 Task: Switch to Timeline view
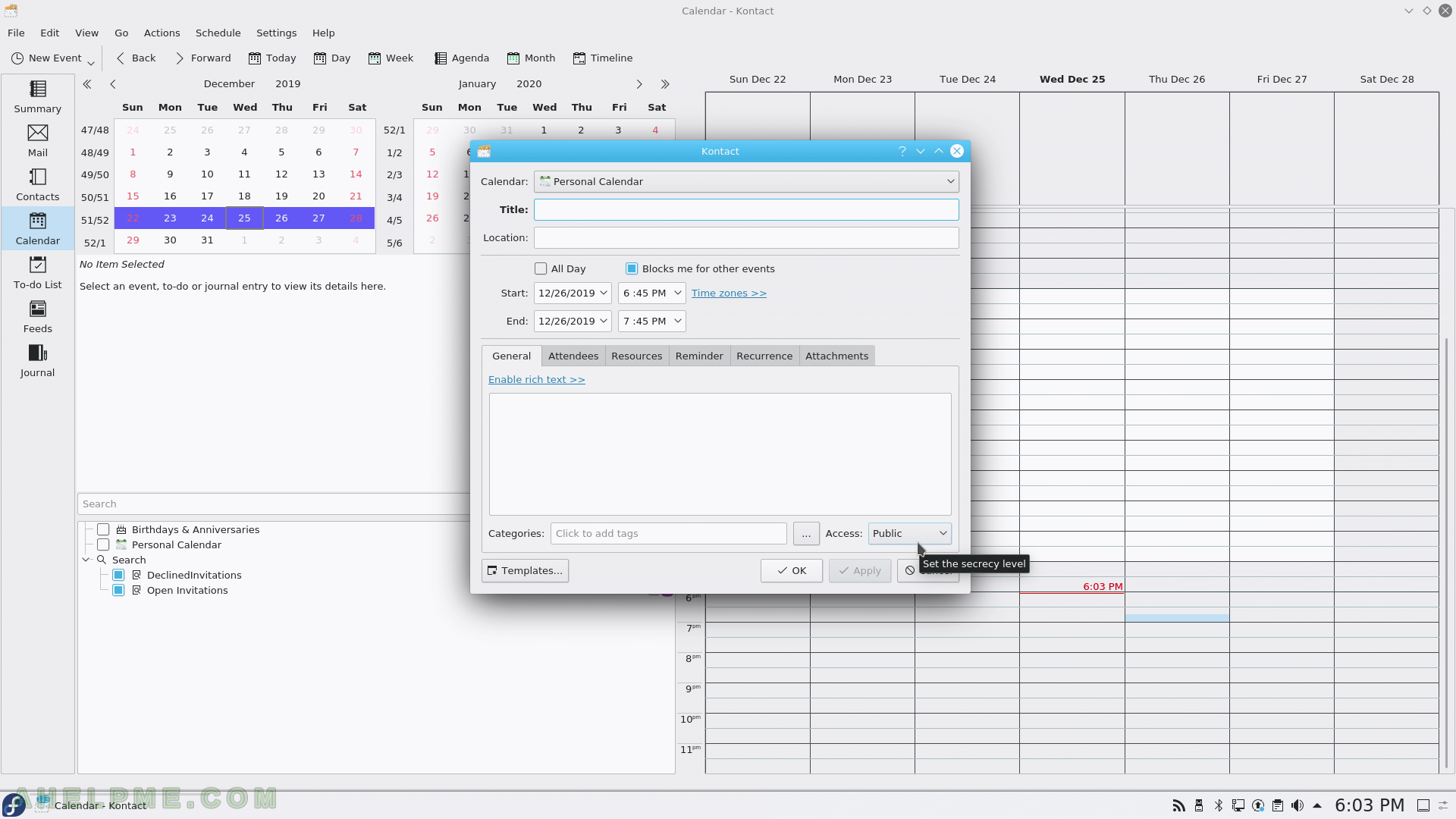(603, 58)
